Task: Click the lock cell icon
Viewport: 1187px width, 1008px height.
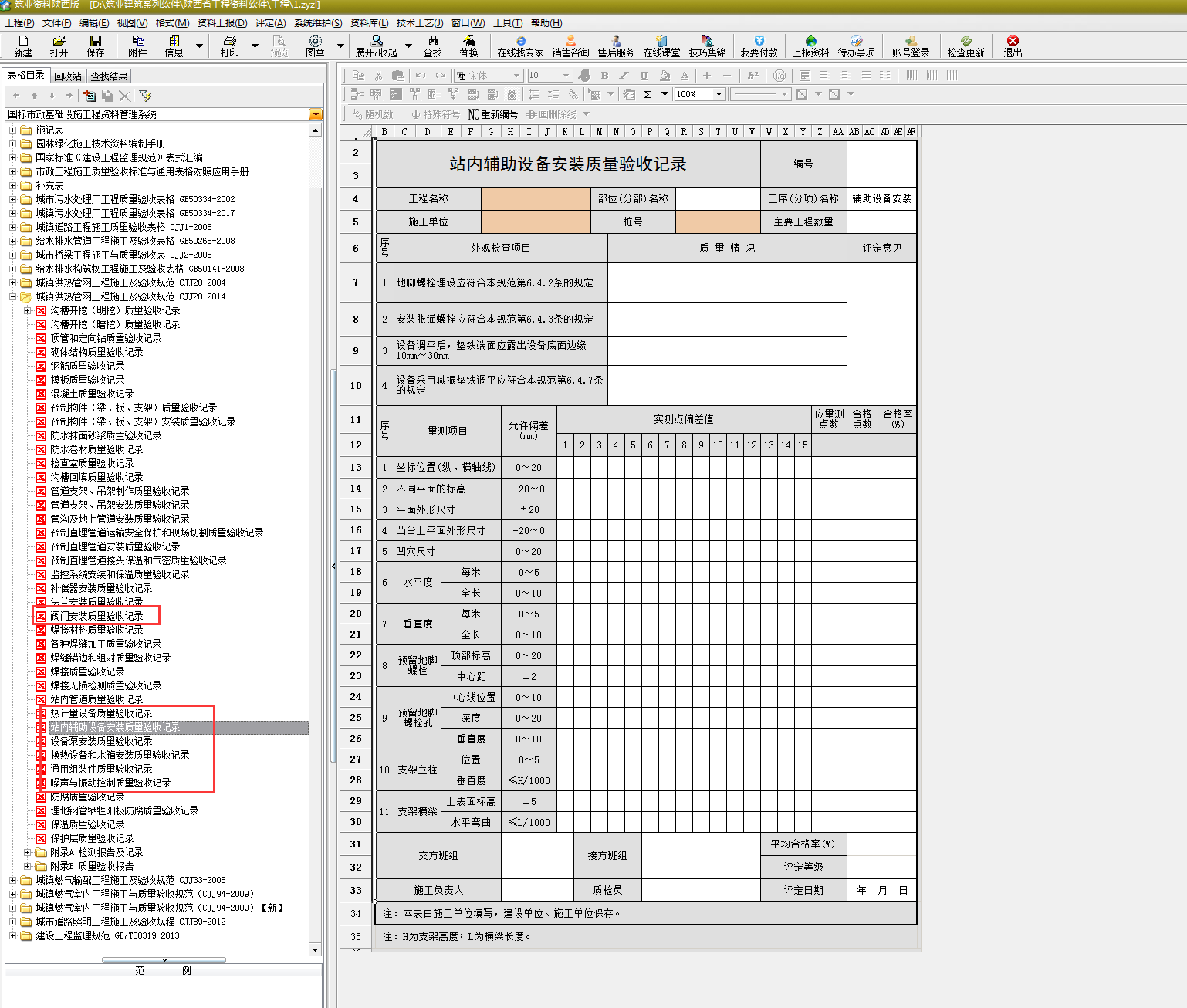Action: click(512, 94)
